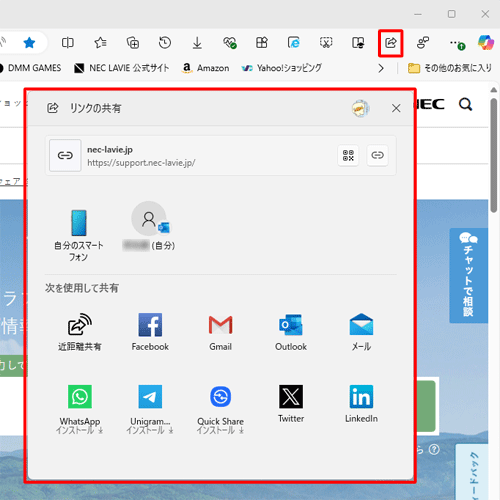Open NEC LAVIE 公式サイト bookmark

tap(122, 68)
